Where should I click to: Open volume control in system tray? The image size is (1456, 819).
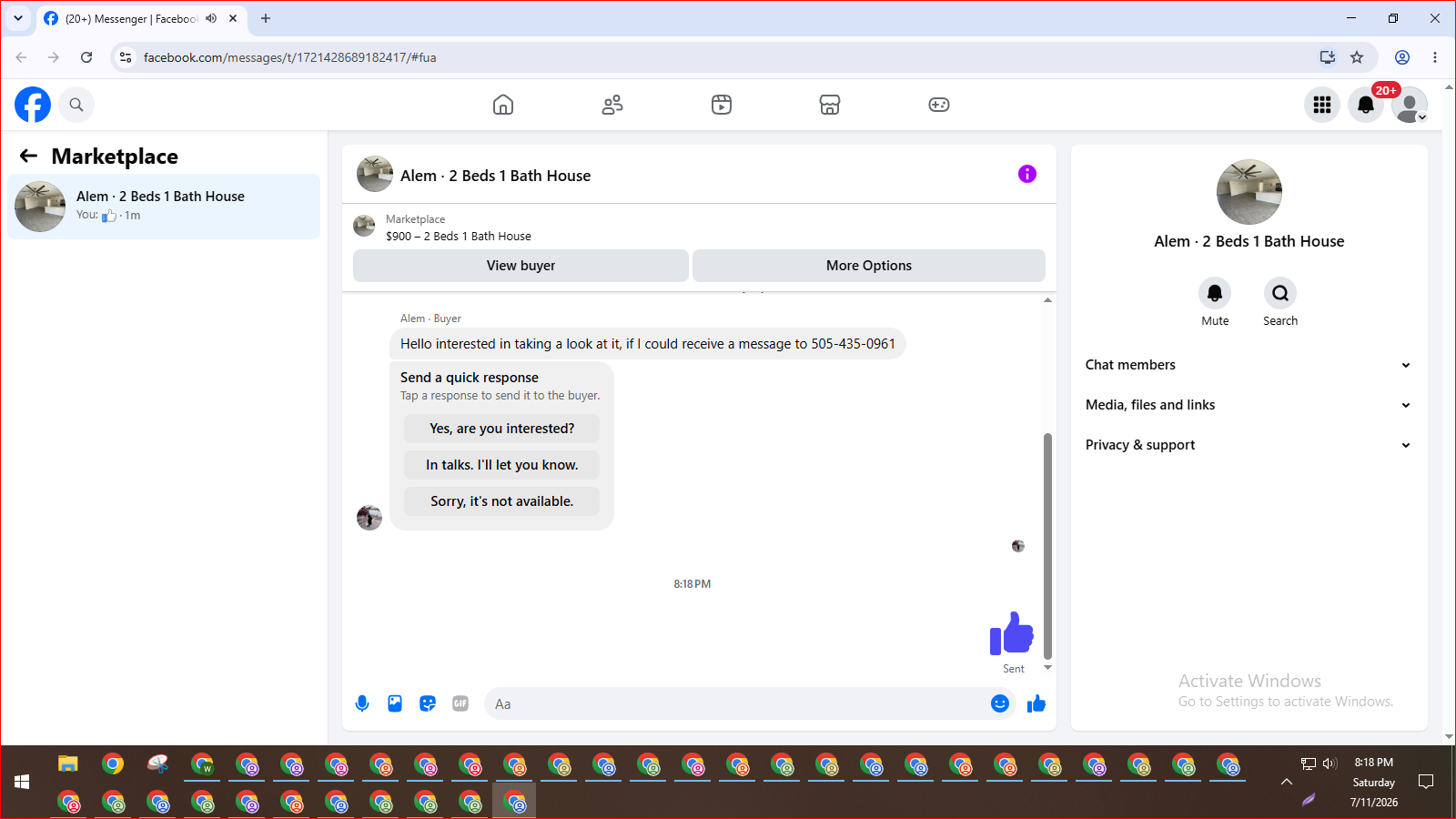1330,763
